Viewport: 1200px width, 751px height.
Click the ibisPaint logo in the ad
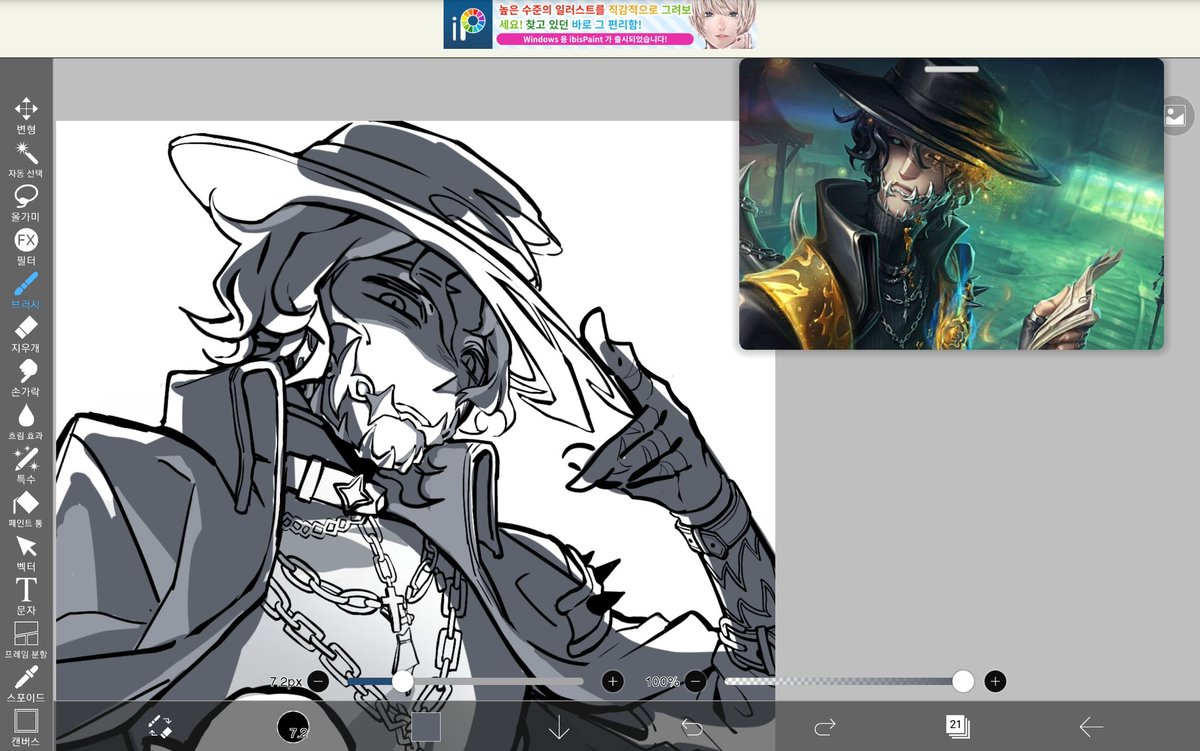coord(468,24)
